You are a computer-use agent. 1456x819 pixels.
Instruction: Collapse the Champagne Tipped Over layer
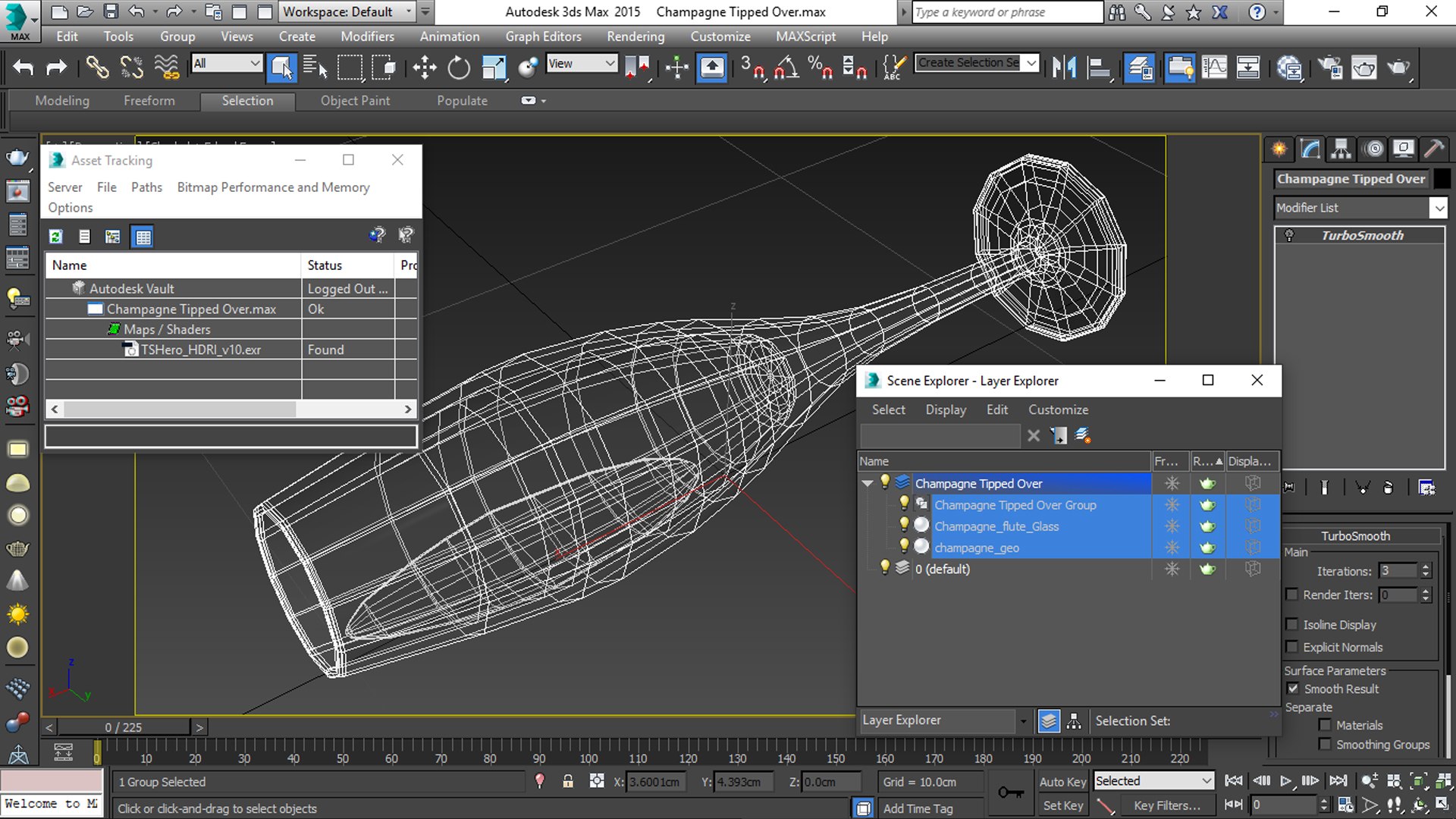(868, 483)
